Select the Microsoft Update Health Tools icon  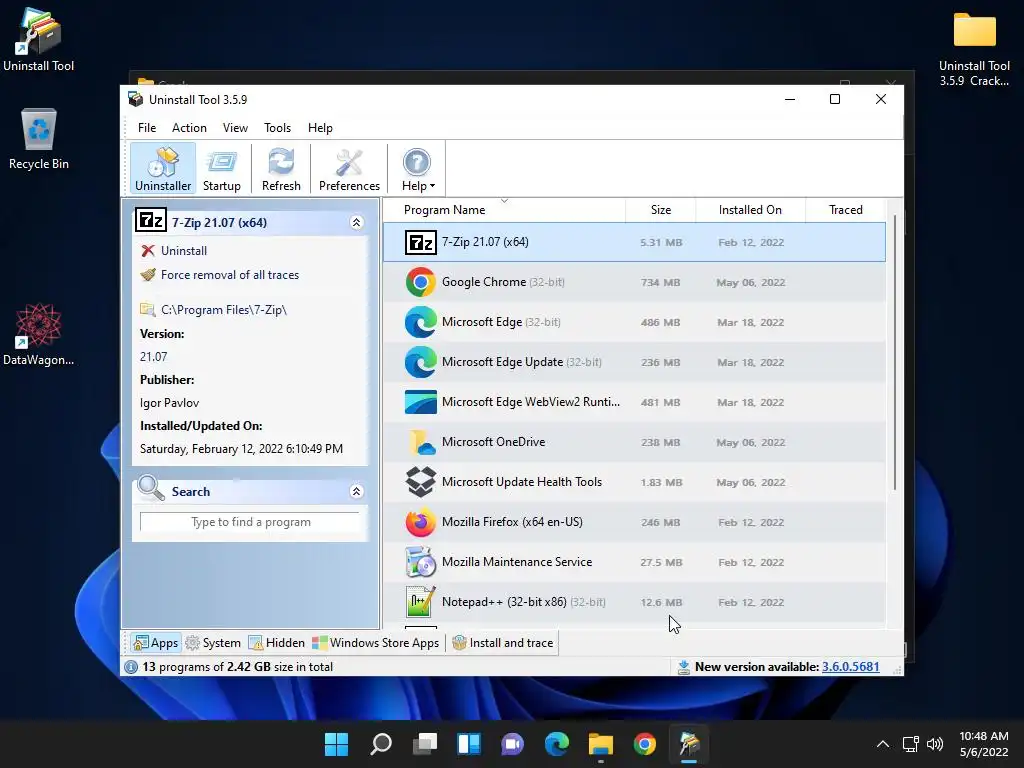[421, 482]
